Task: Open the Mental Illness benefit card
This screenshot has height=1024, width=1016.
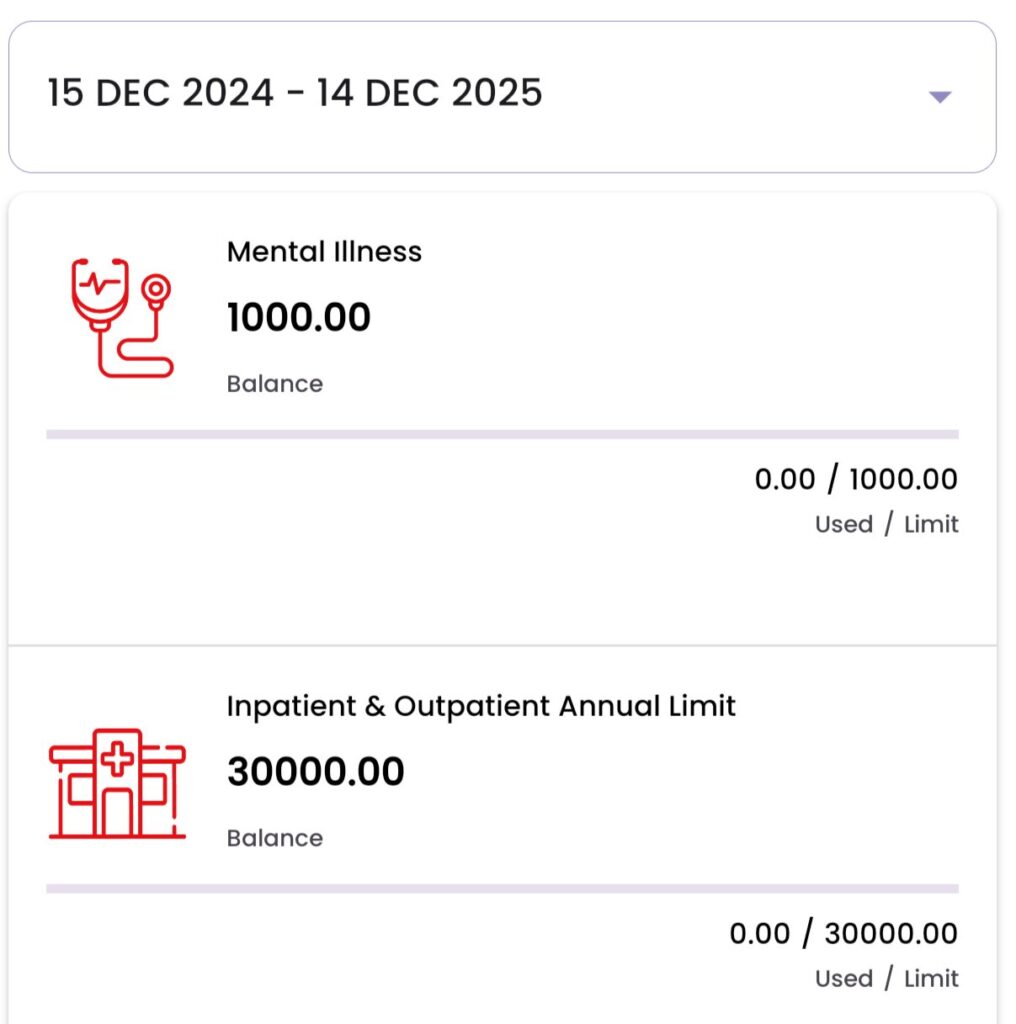Action: (x=502, y=419)
